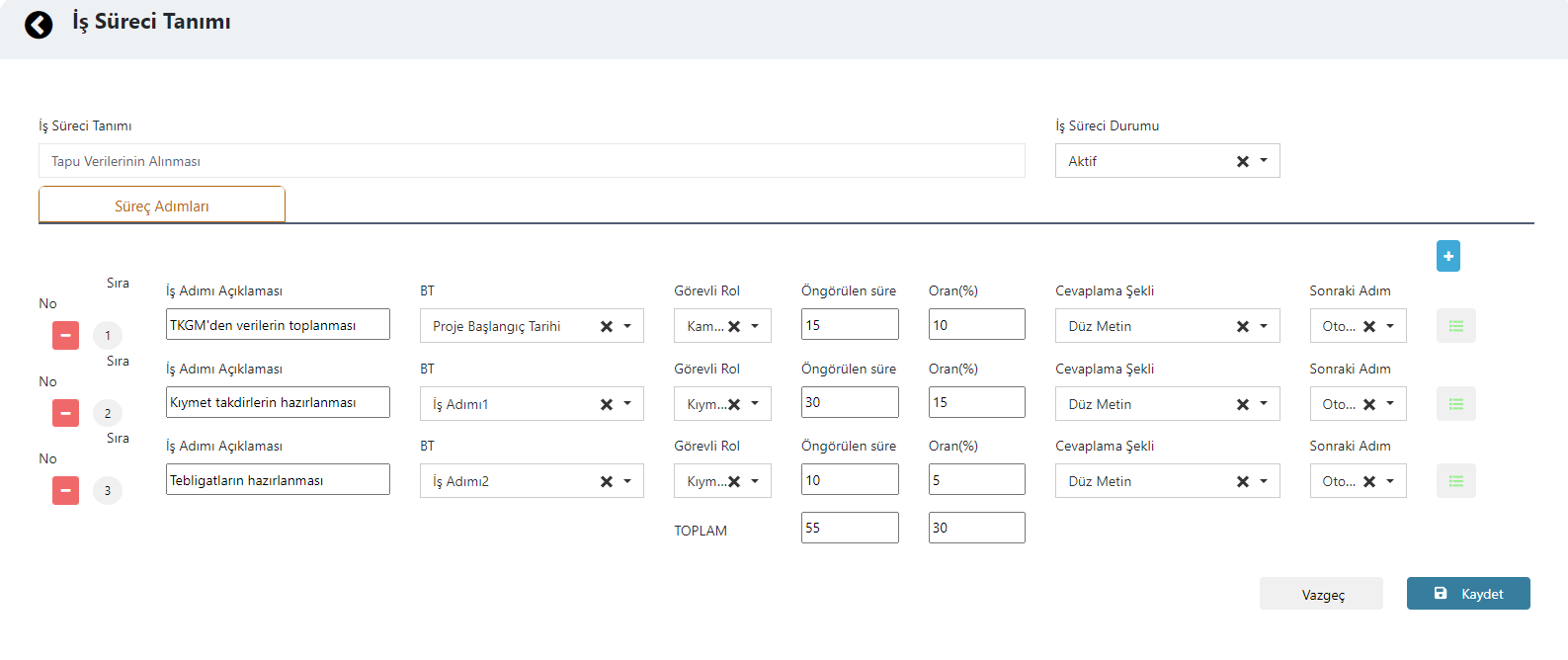Click the back arrow icon in header
The image size is (1568, 660).
coord(39,25)
